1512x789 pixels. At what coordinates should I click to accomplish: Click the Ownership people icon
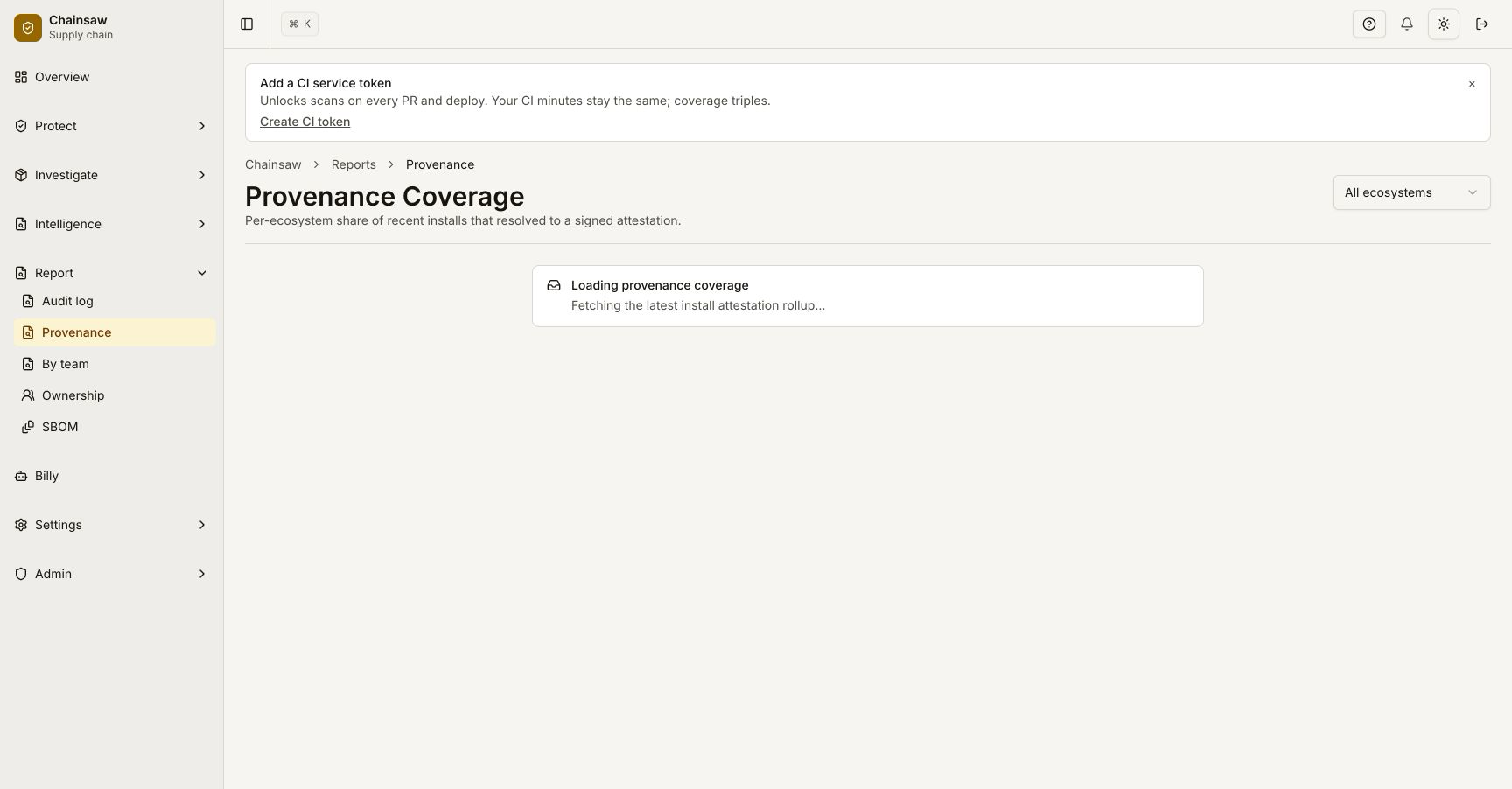(x=28, y=395)
